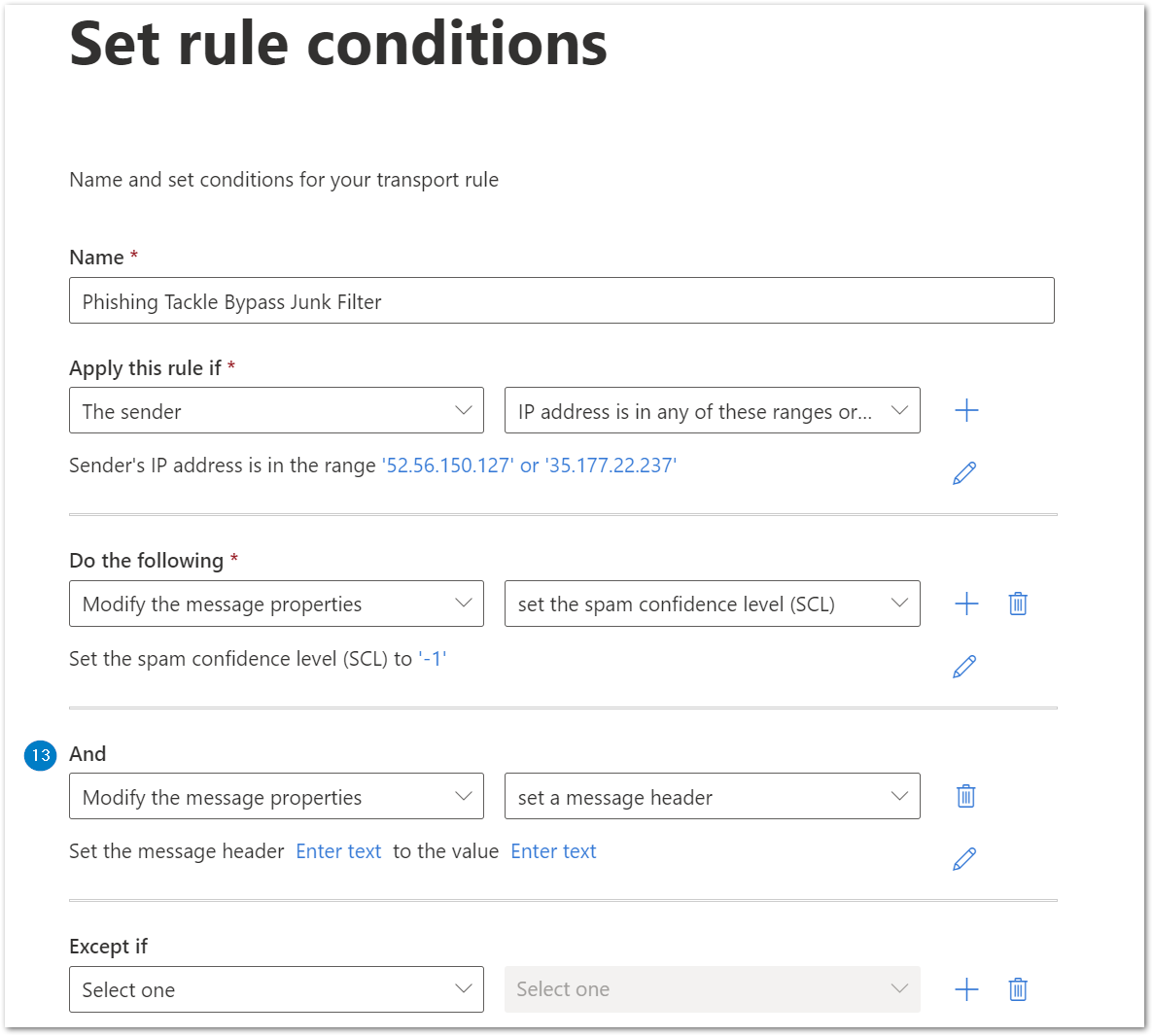Add another condition with plus icon beside IP address dropdown
Screen dimensions: 1153x1036
click(x=966, y=410)
